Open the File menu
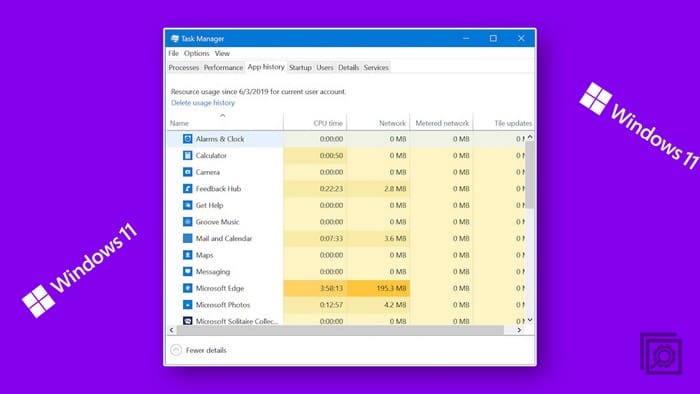 (173, 53)
